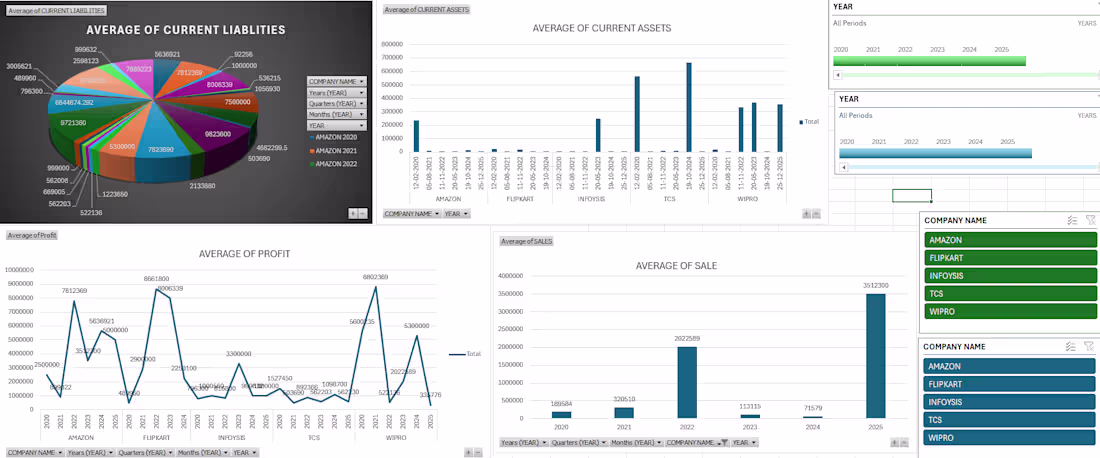Toggle AMAZON in blue company slicer
This screenshot has height=458, width=1100.
click(x=1010, y=366)
